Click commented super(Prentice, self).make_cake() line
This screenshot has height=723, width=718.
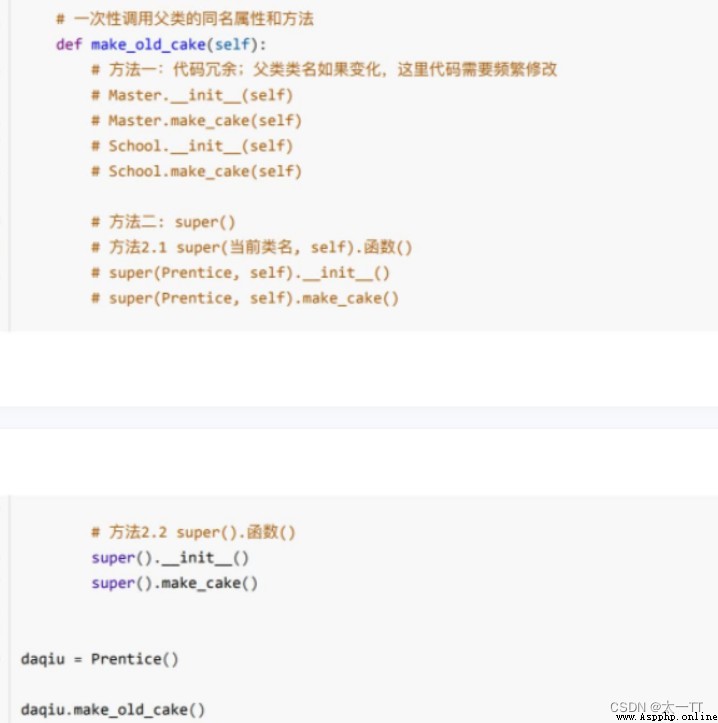click(x=245, y=298)
